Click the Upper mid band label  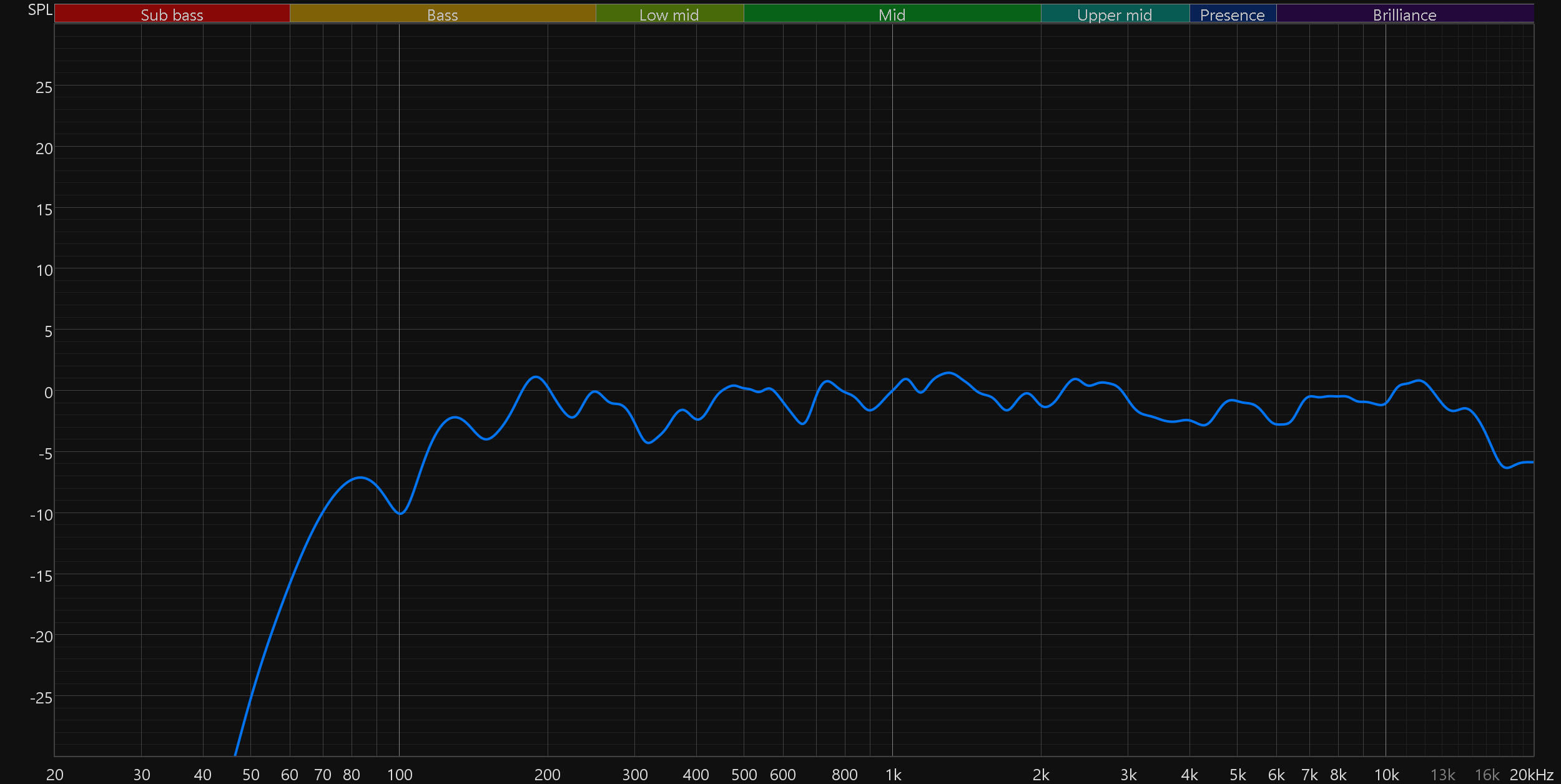coord(1115,14)
